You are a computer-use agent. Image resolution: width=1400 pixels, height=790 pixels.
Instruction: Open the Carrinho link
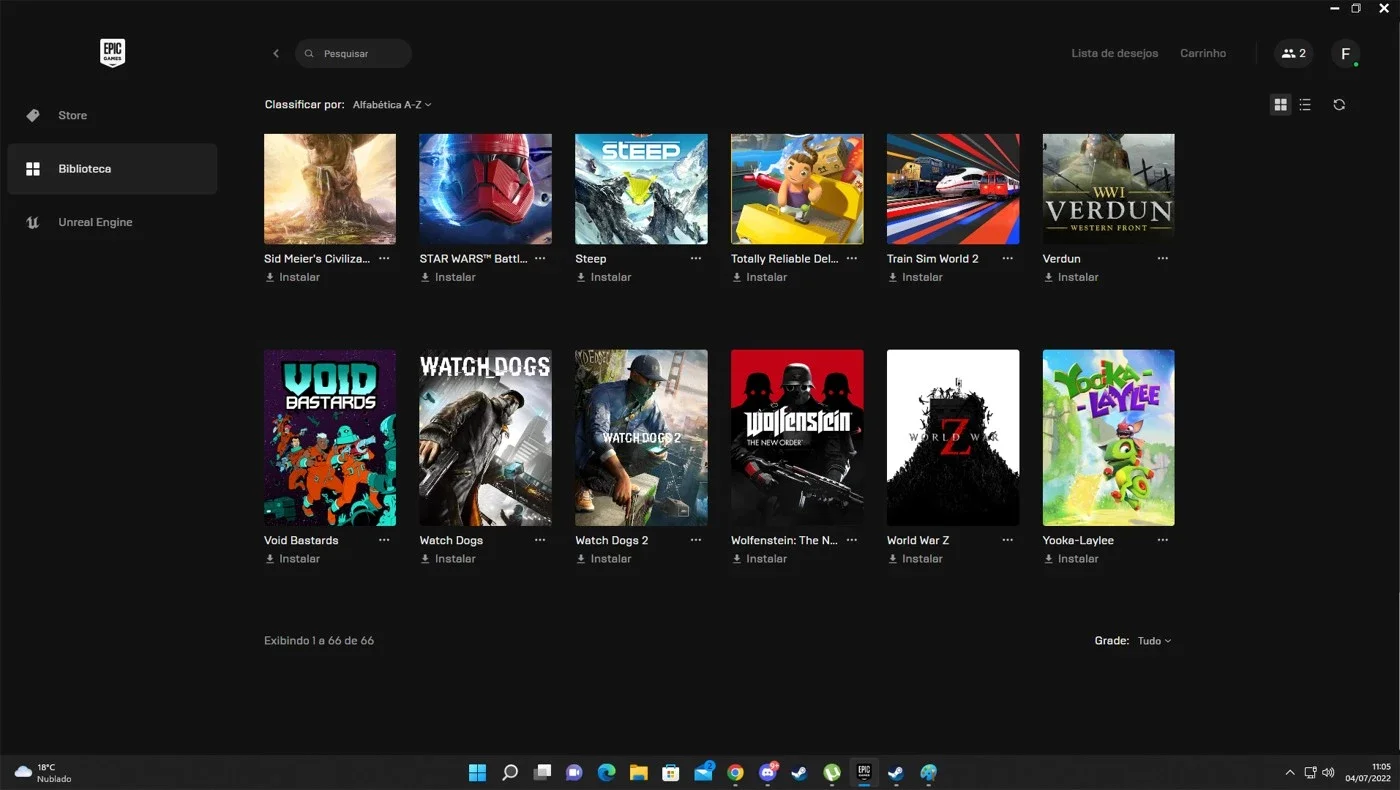point(1203,53)
